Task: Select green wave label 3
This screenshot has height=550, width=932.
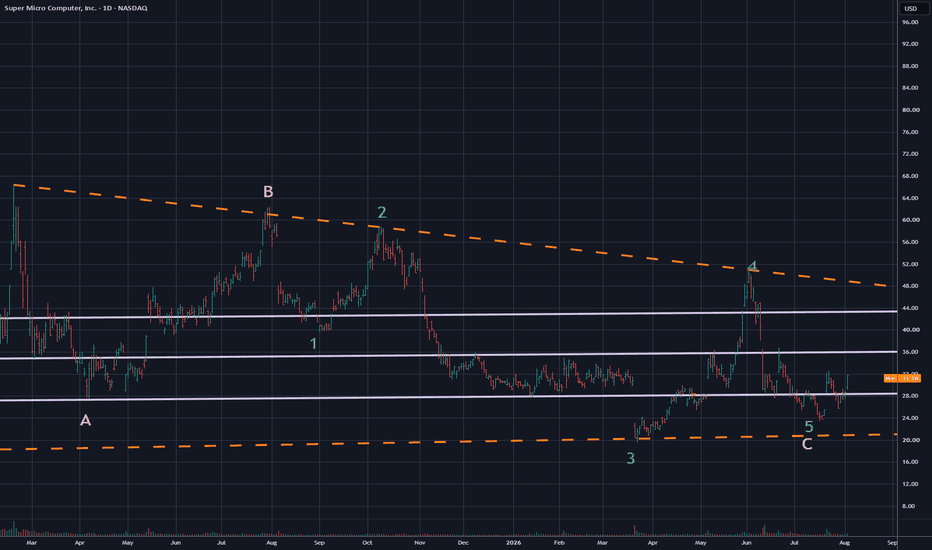Action: point(631,458)
